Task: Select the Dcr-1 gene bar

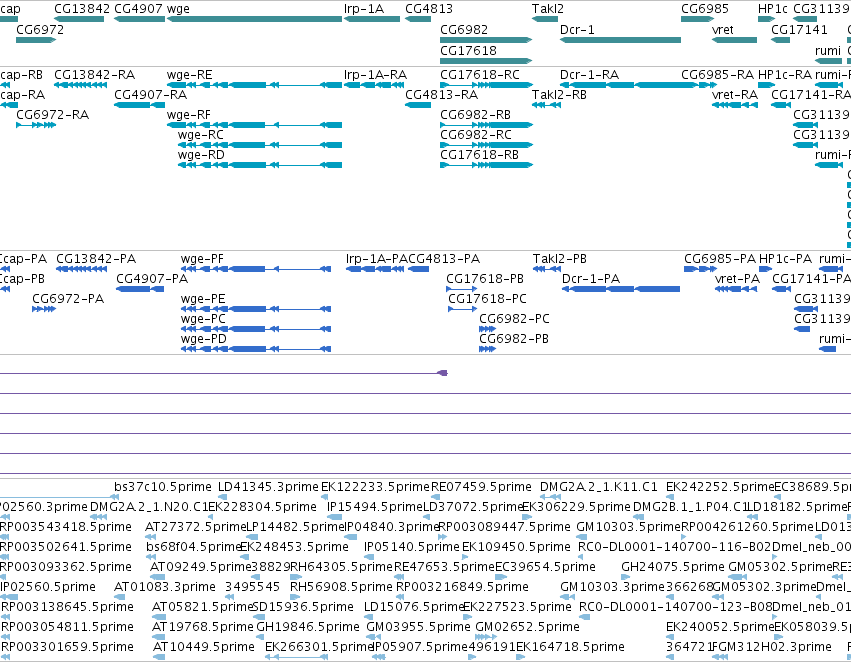Action: [620, 40]
